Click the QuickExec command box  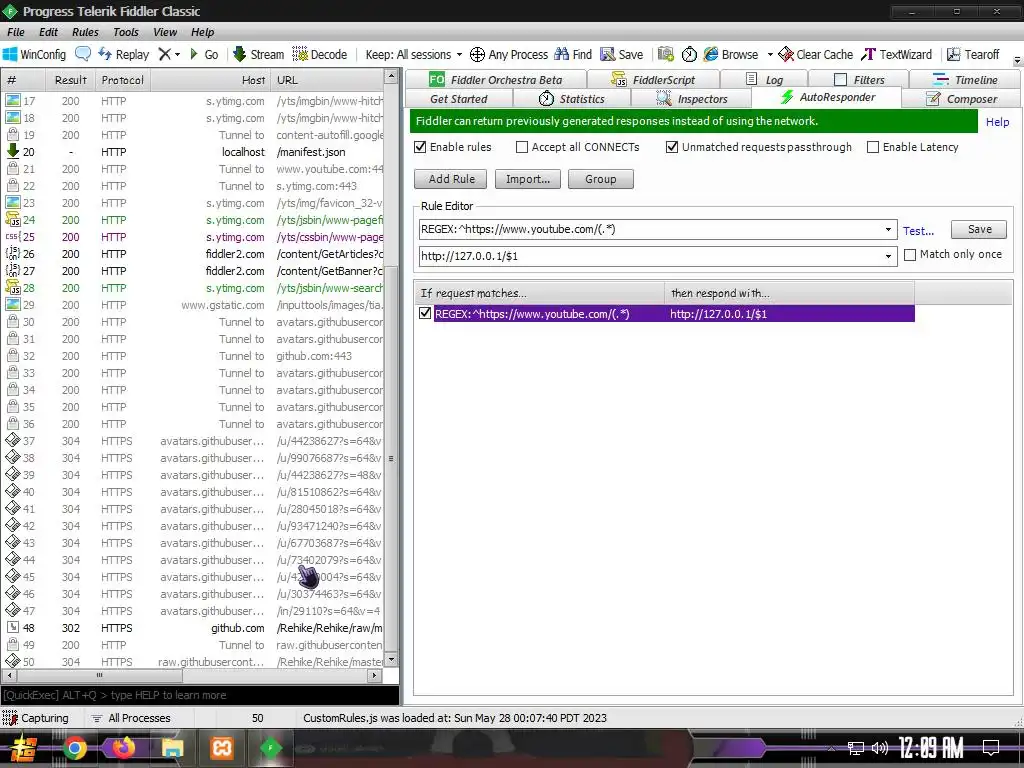(200, 695)
